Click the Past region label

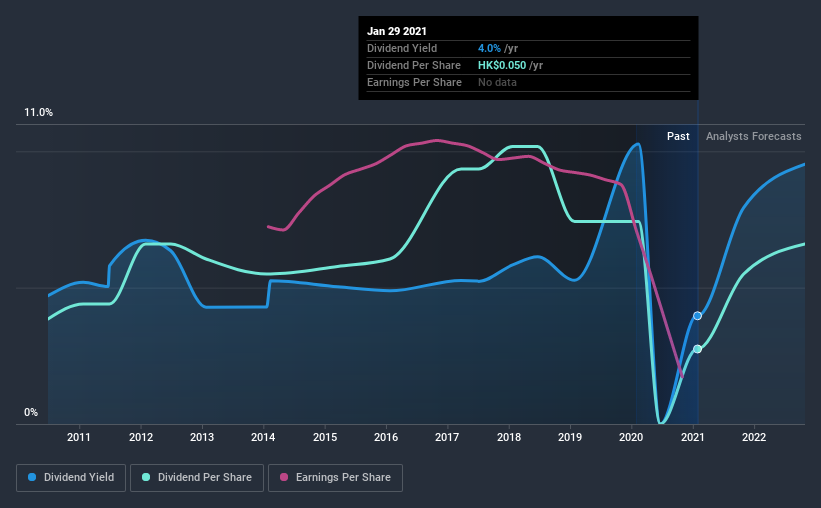pyautogui.click(x=678, y=136)
